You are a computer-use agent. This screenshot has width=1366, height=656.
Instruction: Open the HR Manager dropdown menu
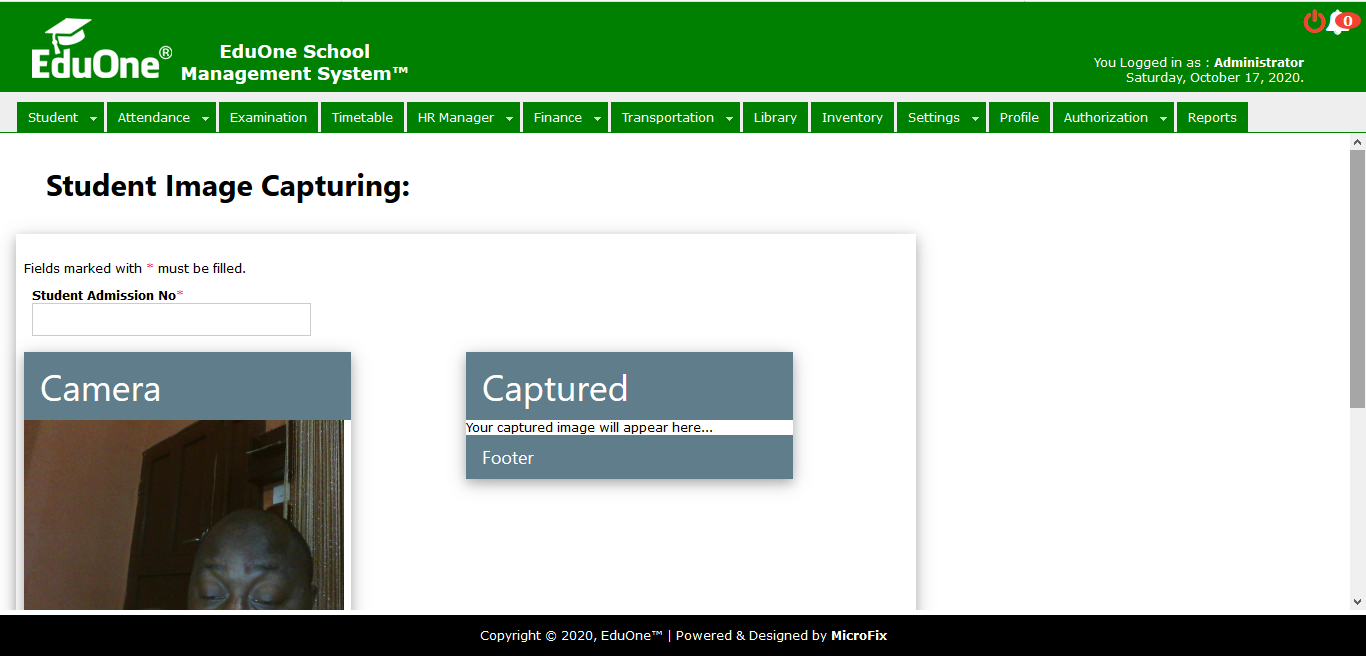coord(509,118)
